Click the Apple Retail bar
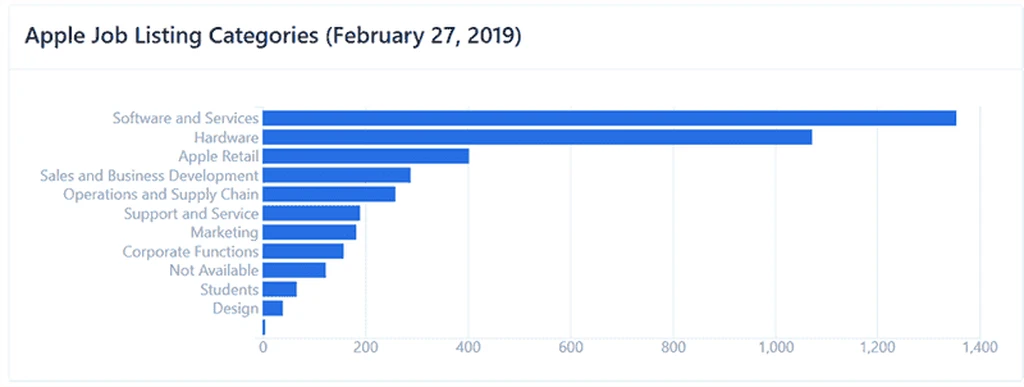 366,156
